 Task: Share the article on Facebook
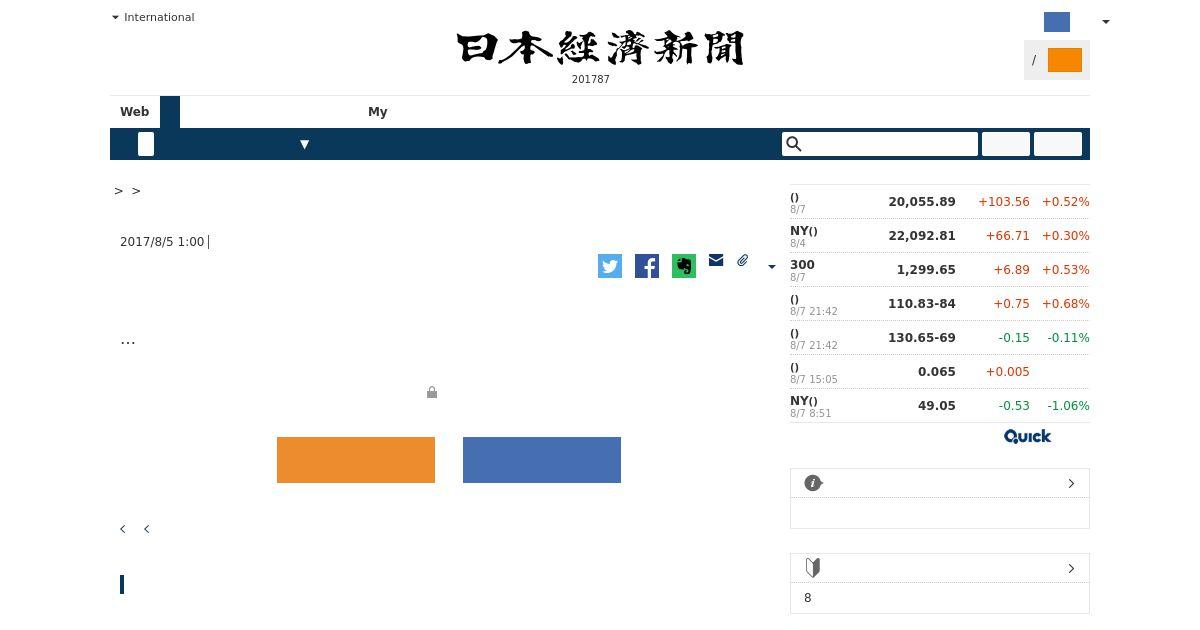(647, 266)
